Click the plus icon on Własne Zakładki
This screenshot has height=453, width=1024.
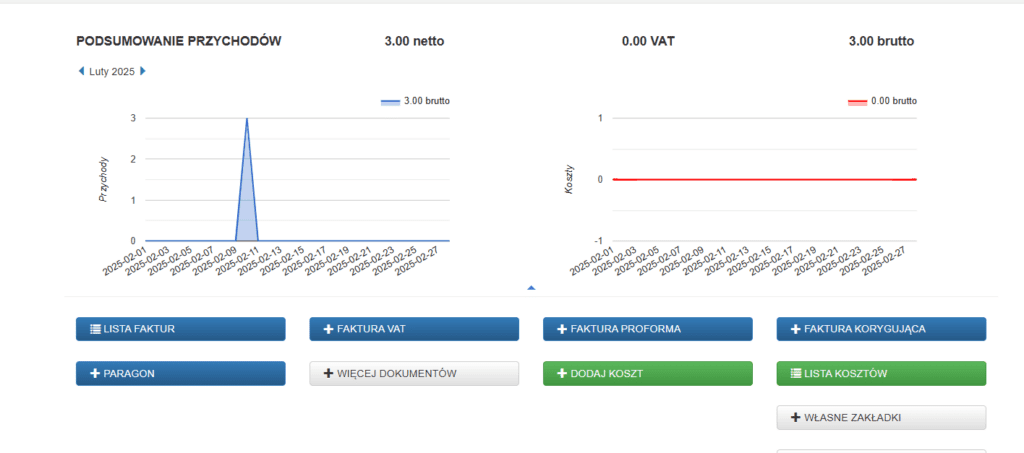796,417
